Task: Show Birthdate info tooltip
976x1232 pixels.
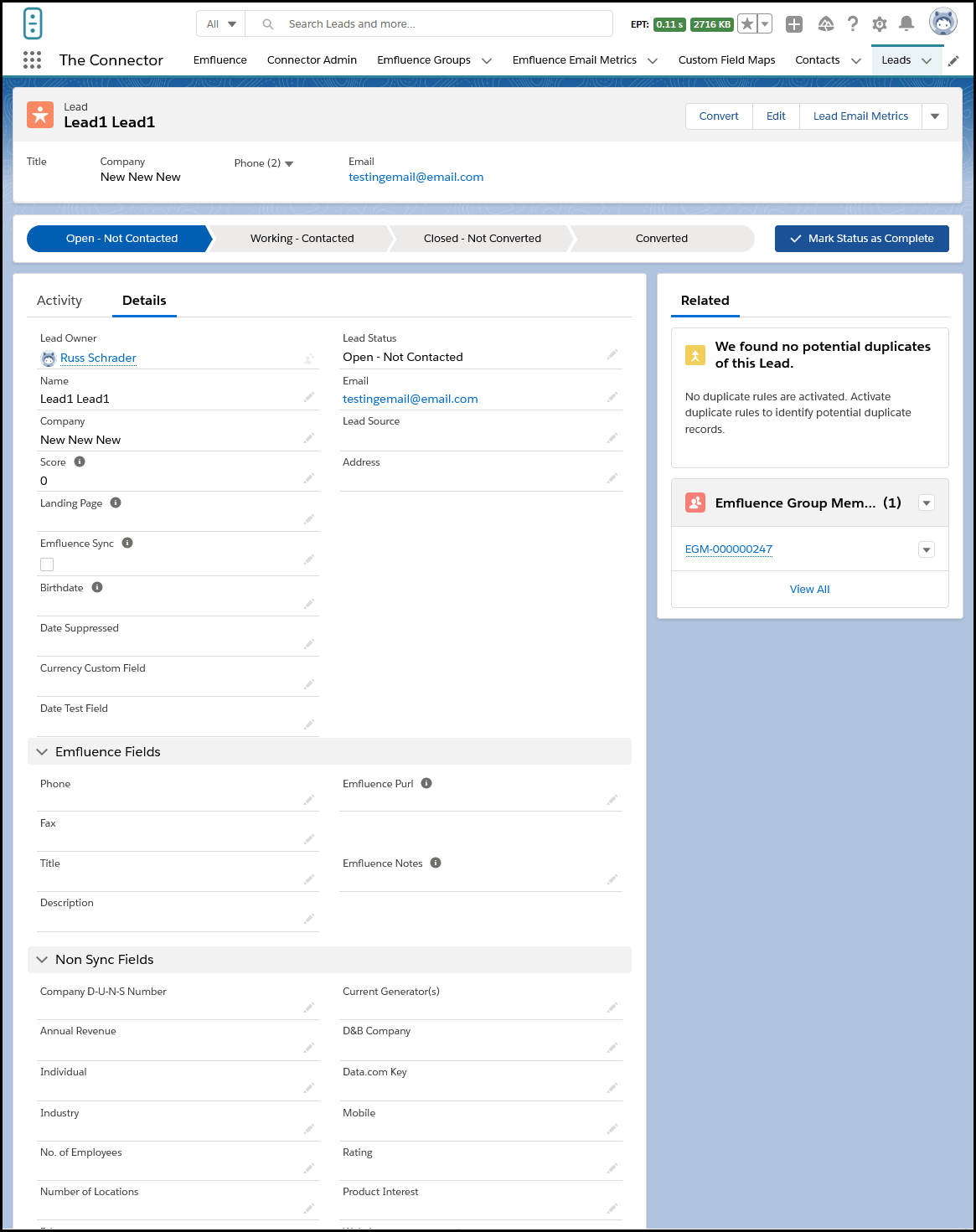Action: coord(97,587)
